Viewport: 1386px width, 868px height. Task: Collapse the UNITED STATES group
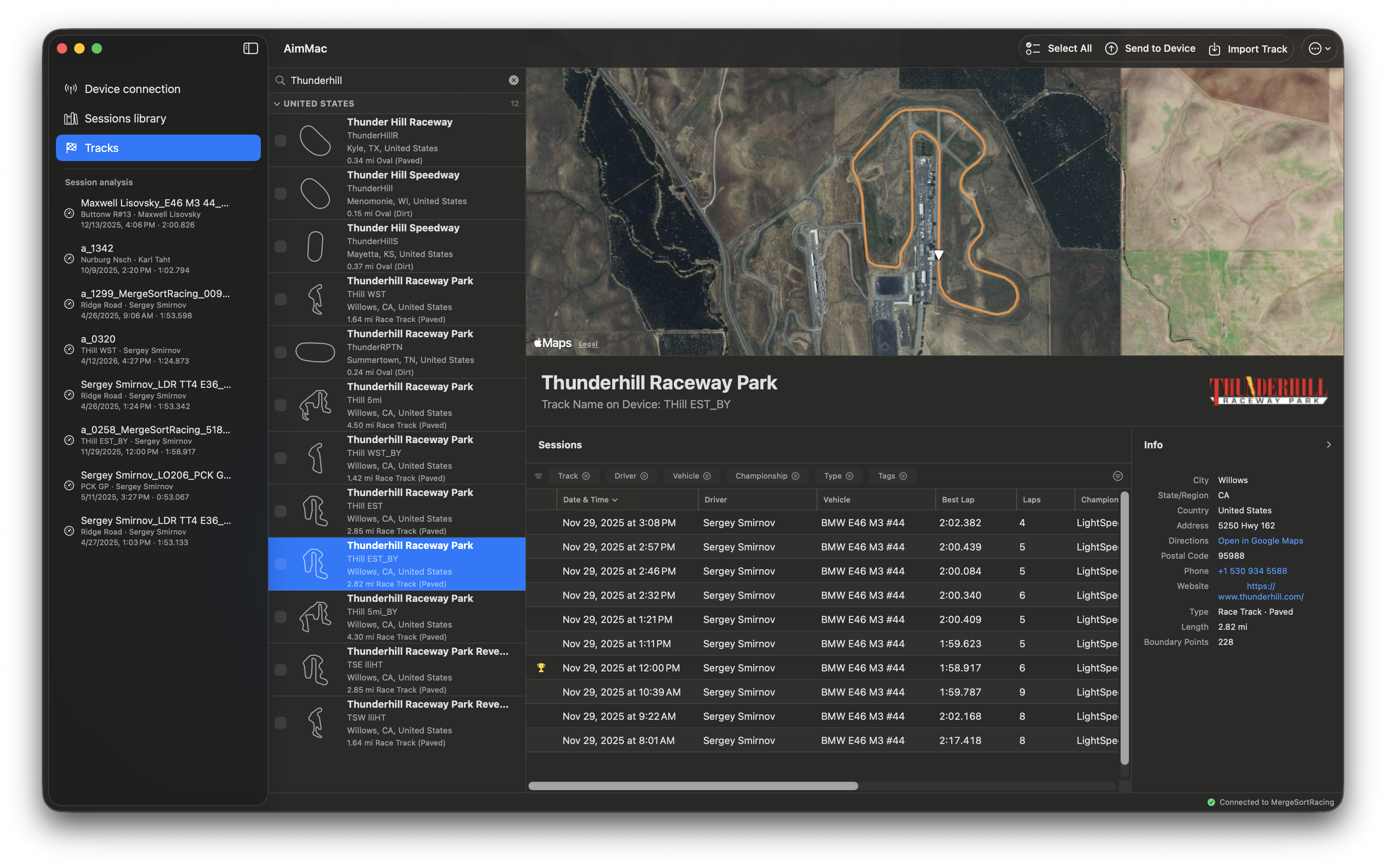pyautogui.click(x=277, y=103)
